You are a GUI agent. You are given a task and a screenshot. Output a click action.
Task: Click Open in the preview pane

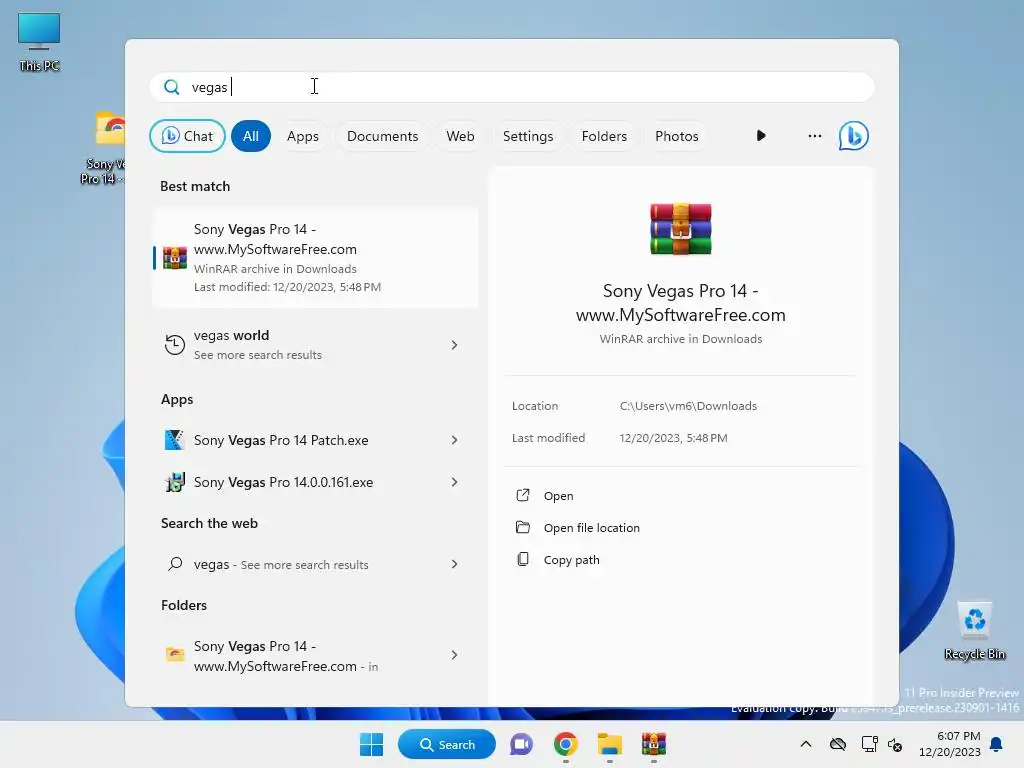tap(558, 496)
